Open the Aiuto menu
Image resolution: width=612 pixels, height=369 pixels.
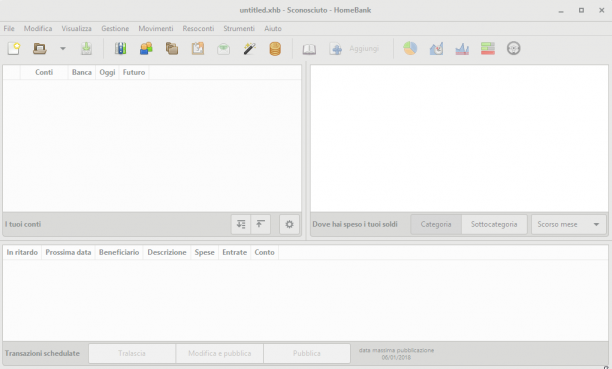(x=273, y=29)
